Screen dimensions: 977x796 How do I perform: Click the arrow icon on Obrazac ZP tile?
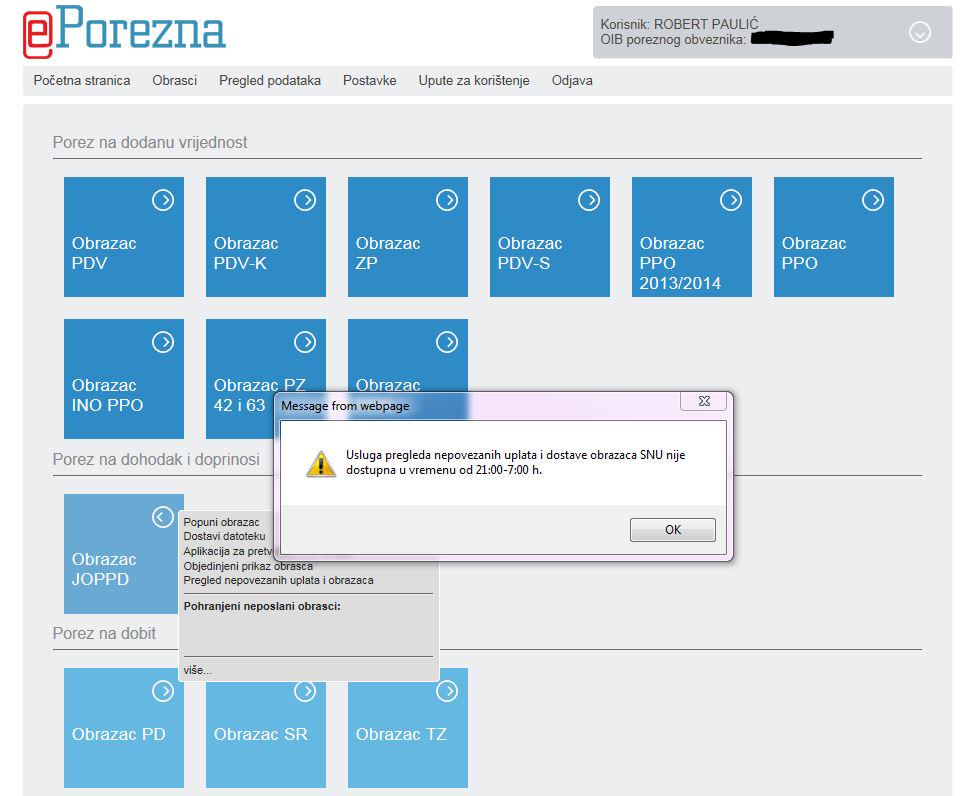[x=447, y=200]
